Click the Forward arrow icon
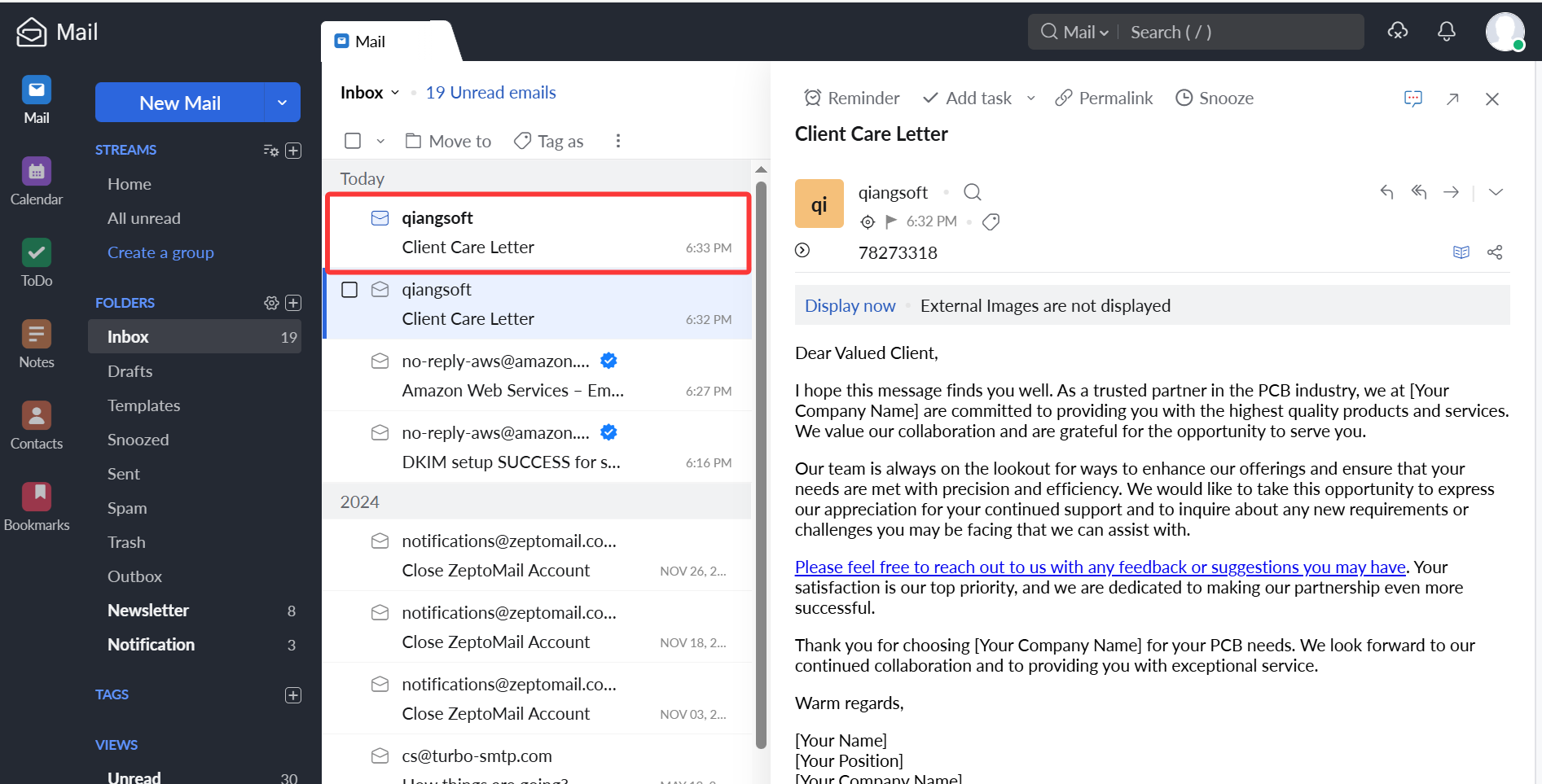The height and width of the screenshot is (784, 1542). [1452, 192]
